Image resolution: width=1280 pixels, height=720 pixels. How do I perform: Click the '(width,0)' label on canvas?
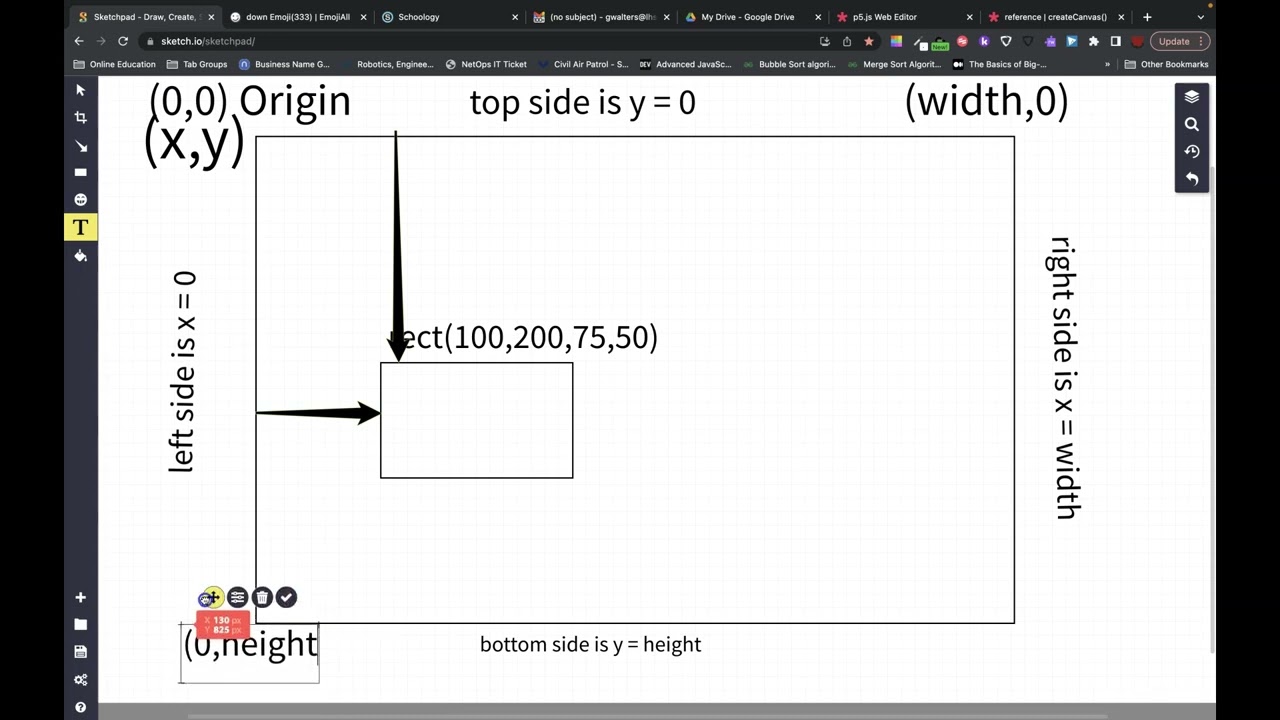[986, 101]
